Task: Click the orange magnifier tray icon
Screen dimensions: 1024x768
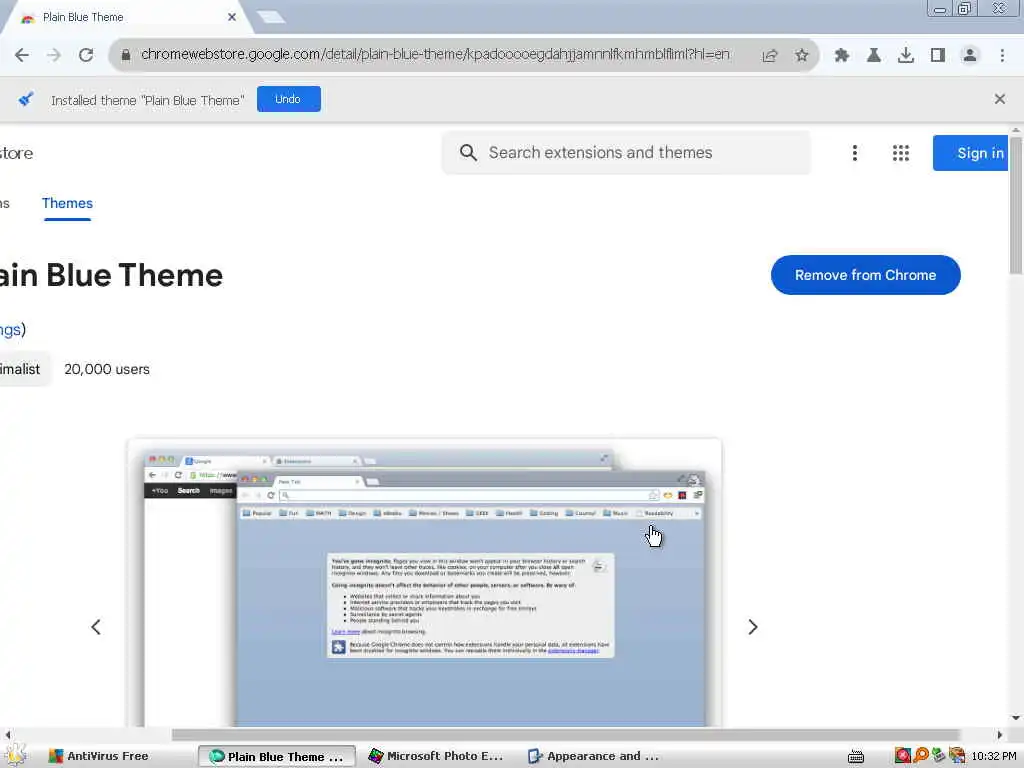Action: [x=921, y=756]
